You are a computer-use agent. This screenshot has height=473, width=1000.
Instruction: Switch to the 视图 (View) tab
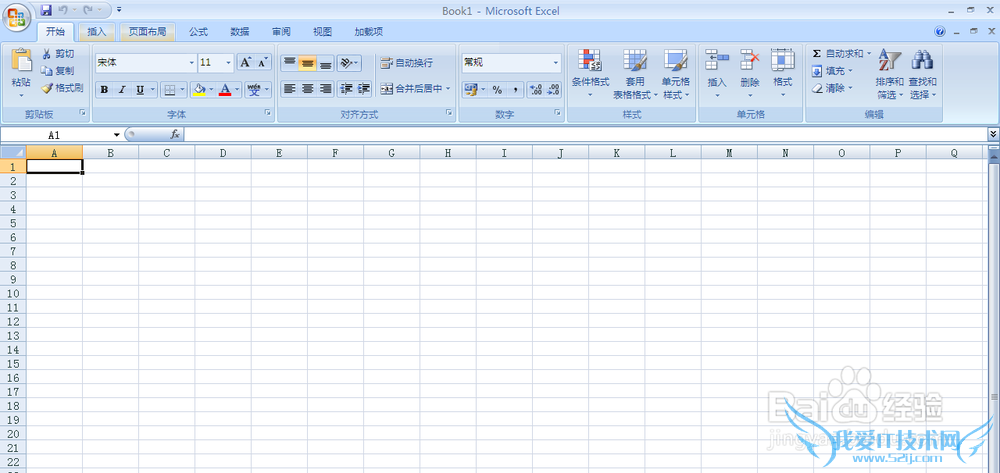coord(323,31)
